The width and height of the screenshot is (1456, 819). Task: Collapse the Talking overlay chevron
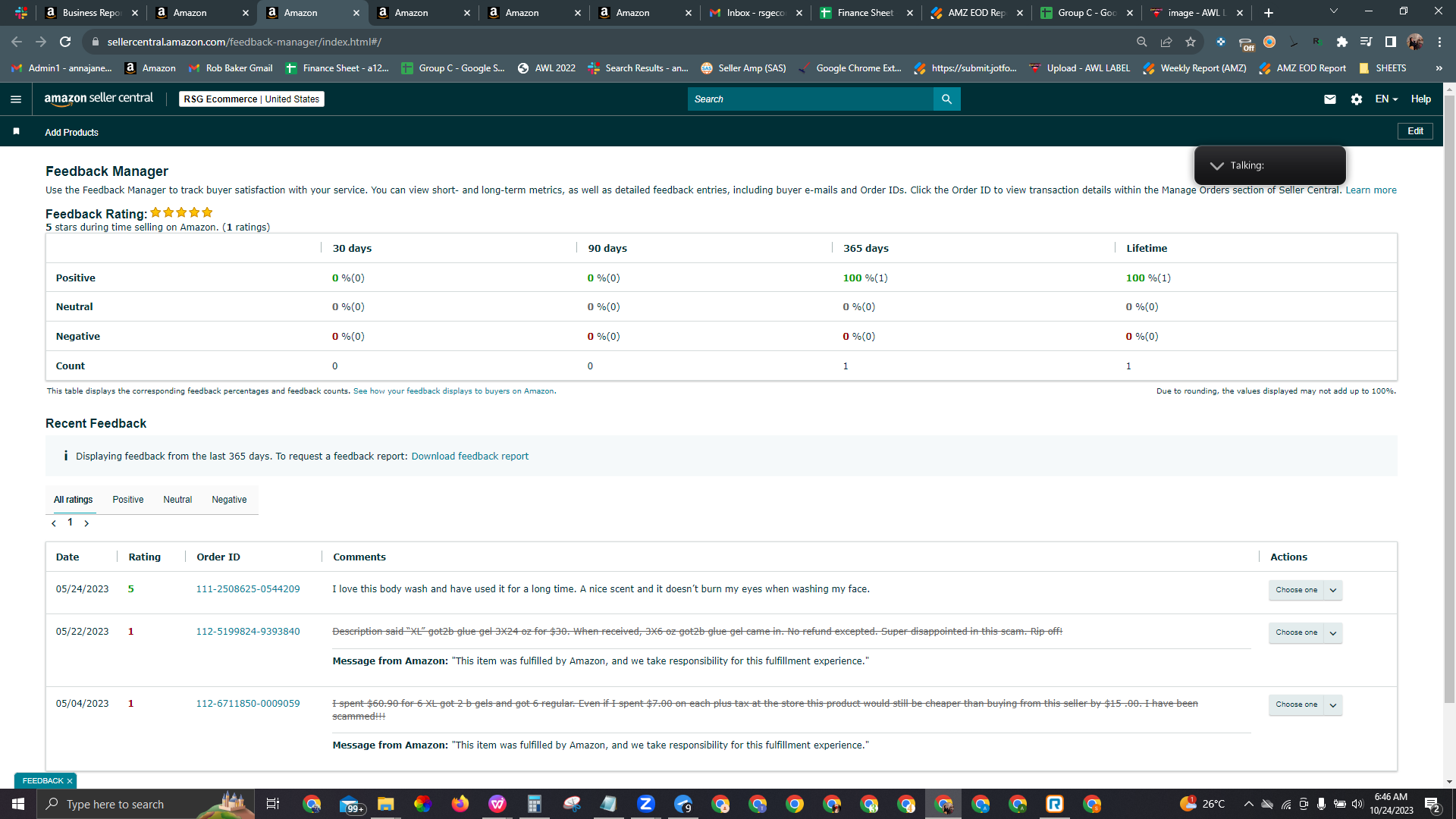pyautogui.click(x=1217, y=165)
